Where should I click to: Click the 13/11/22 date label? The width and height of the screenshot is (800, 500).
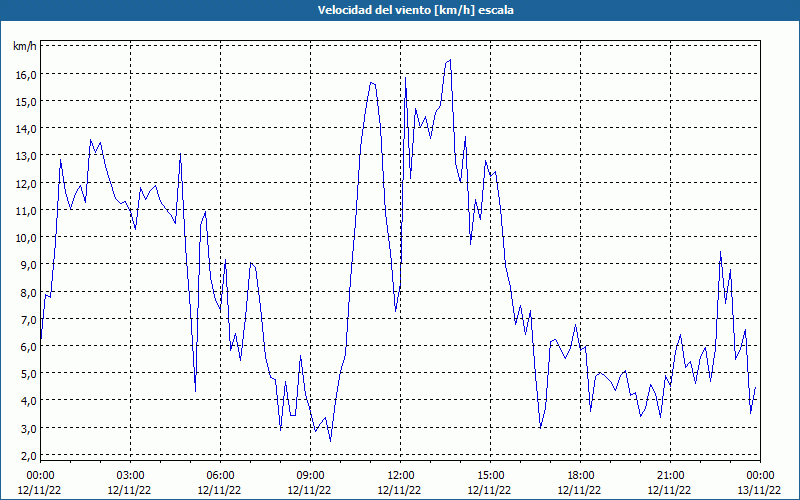click(759, 490)
